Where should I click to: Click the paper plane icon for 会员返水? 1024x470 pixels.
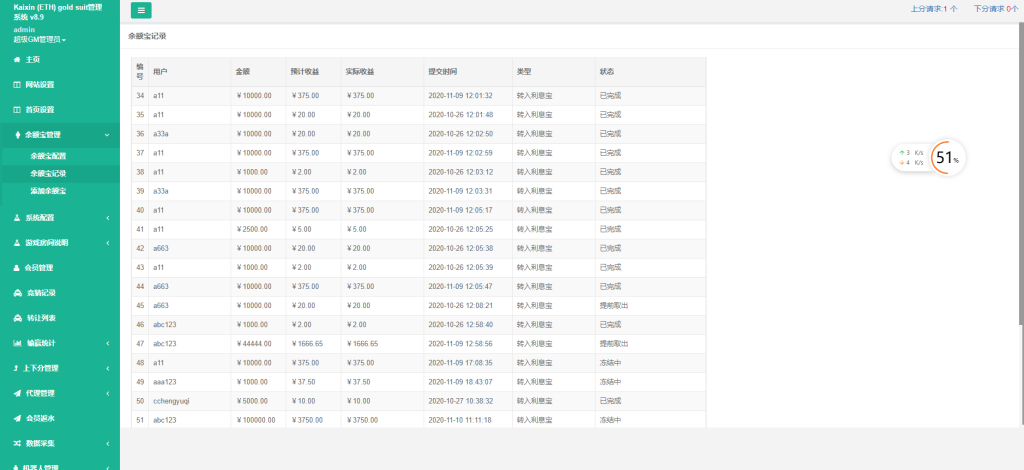pyautogui.click(x=16, y=418)
